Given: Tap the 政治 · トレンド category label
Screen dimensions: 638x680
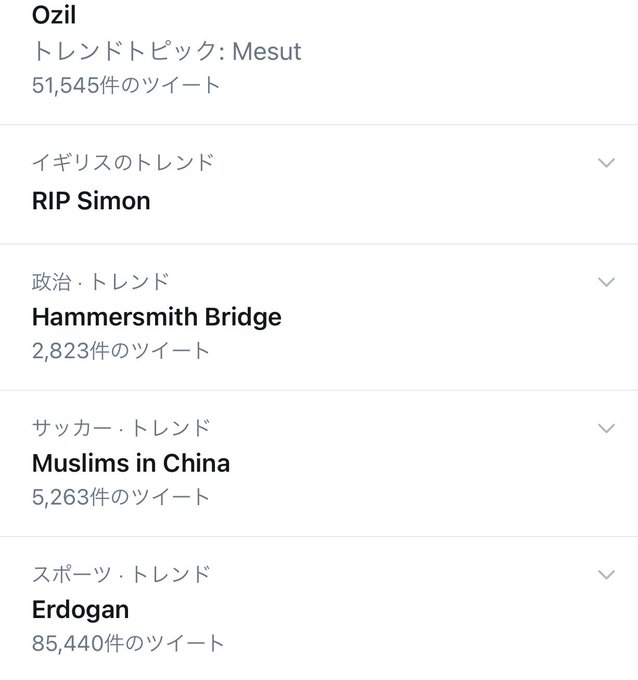Looking at the screenshot, I should (x=101, y=281).
